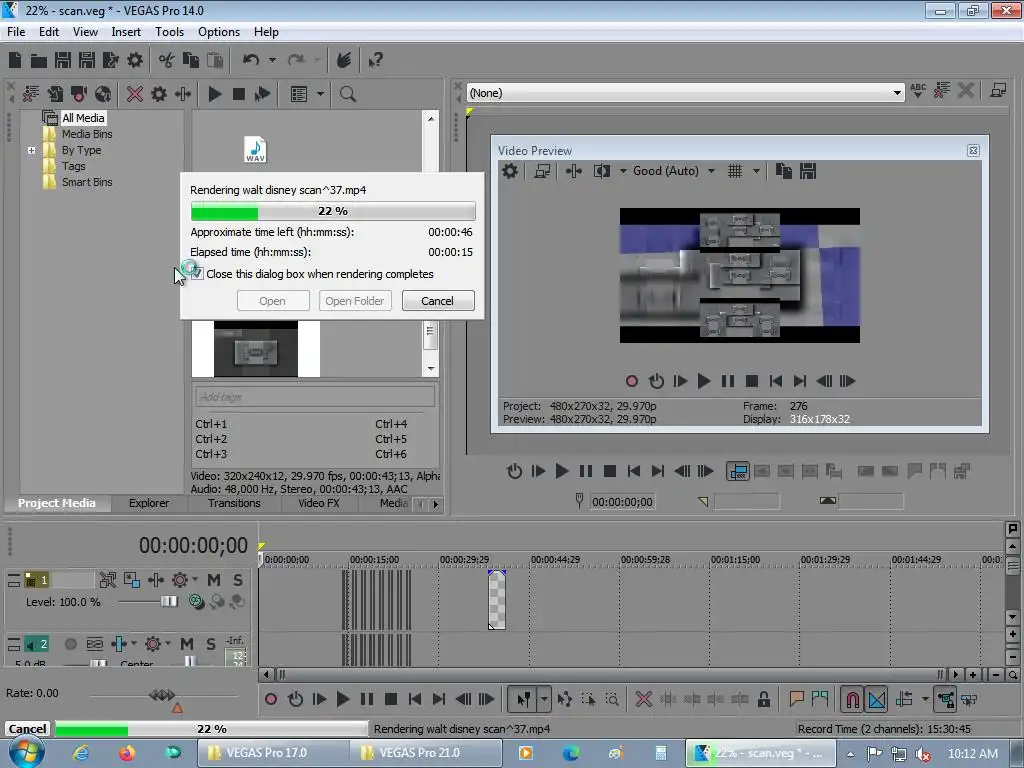Click Copy Snapshot to clipboard icon
The height and width of the screenshot is (768, 1024).
784,171
